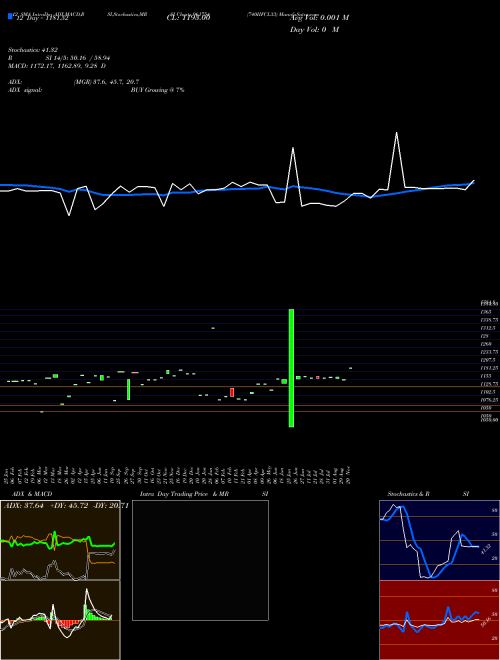Viewport: 500px width, 660px height.
Task: Select the 'CL: 1193.60' closing price text
Action: coord(191,18)
